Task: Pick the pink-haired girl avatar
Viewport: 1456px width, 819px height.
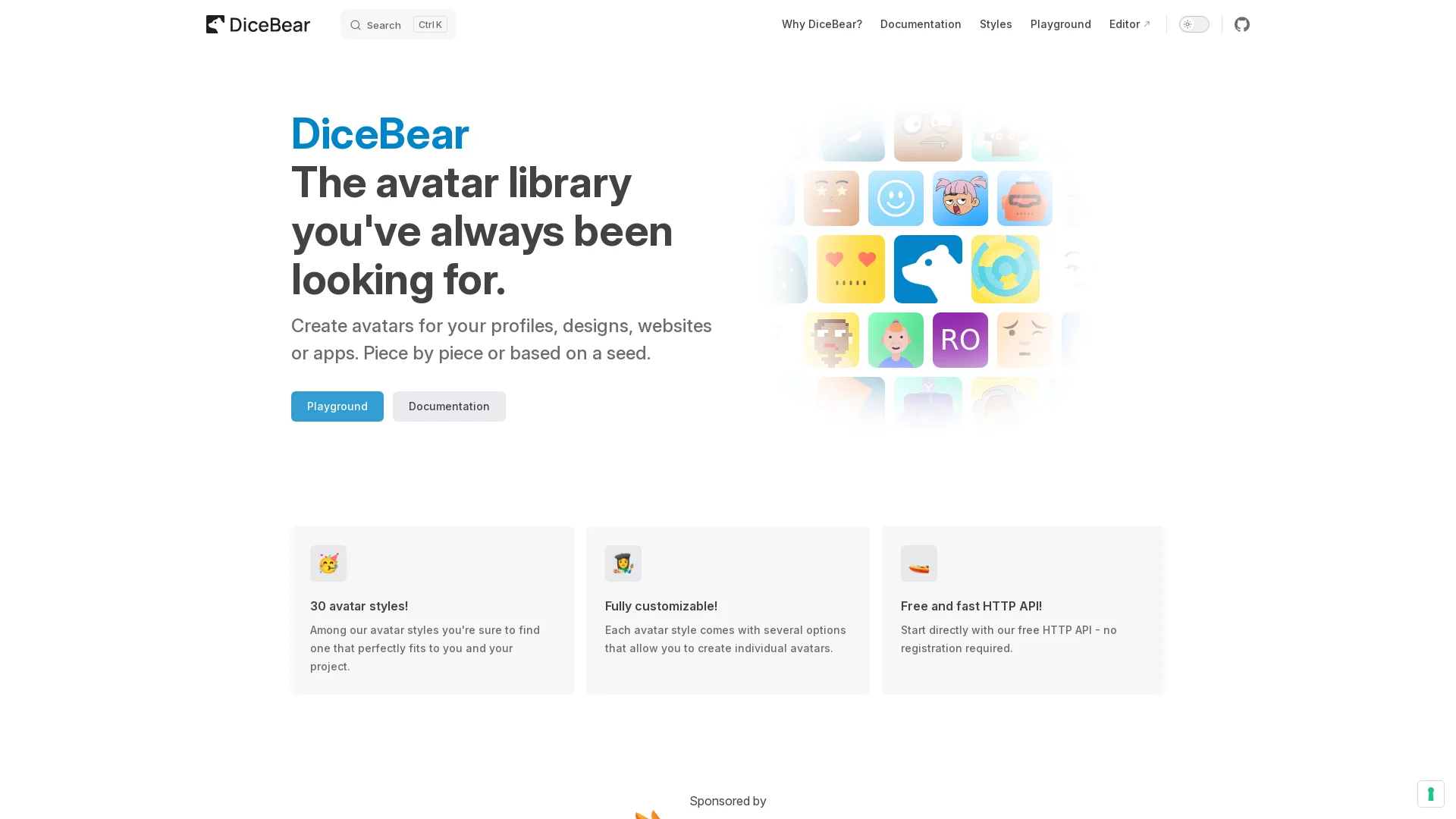Action: coord(960,198)
